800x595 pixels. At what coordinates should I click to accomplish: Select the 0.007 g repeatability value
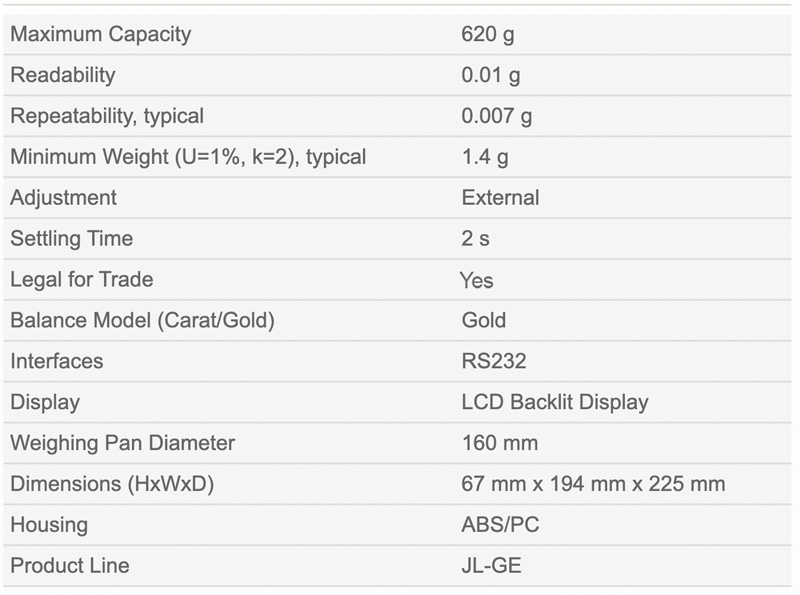click(x=497, y=116)
